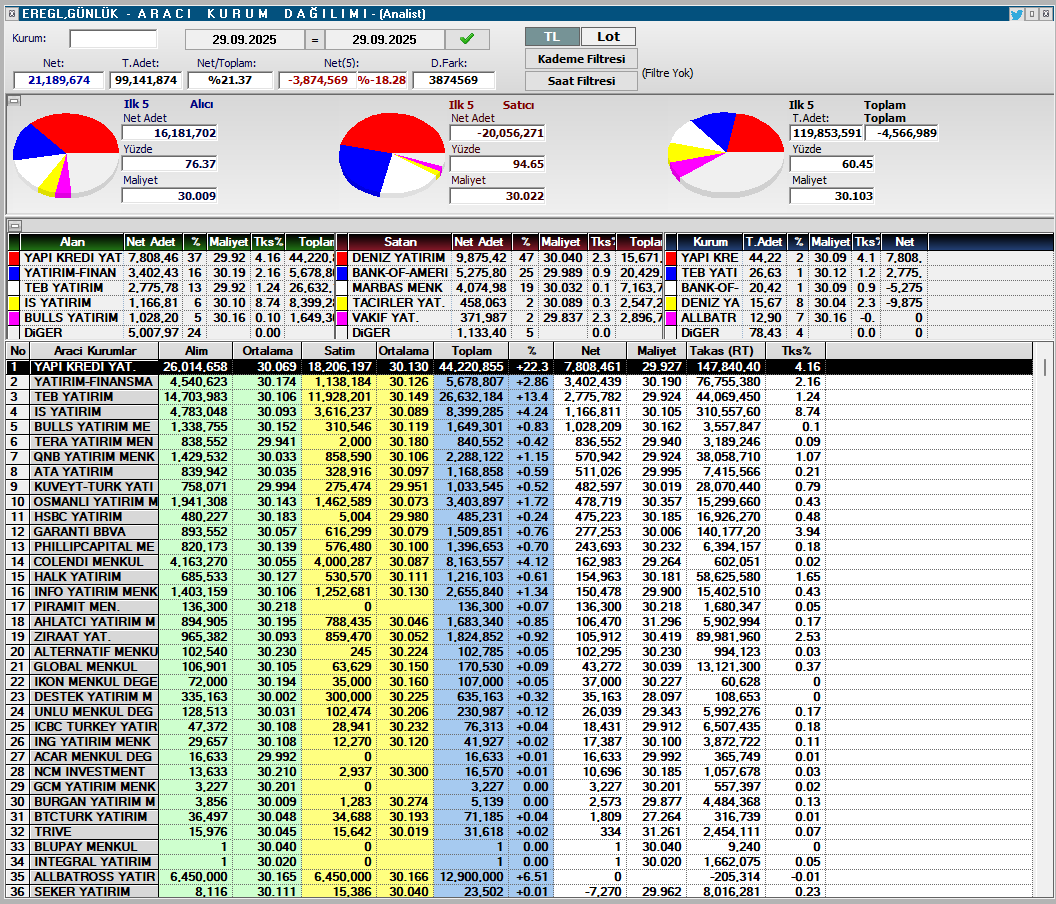
Task: Click yellow swatch beside TACIRLER YAT in Satan table
Action: (342, 303)
